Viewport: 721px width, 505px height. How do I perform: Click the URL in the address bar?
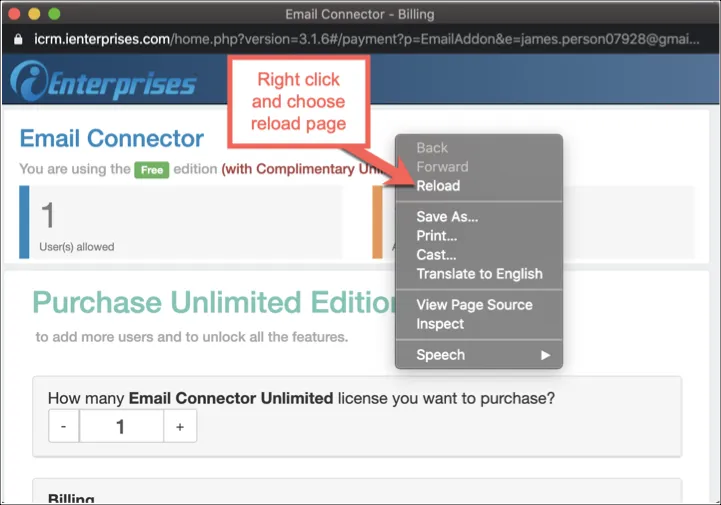(366, 39)
